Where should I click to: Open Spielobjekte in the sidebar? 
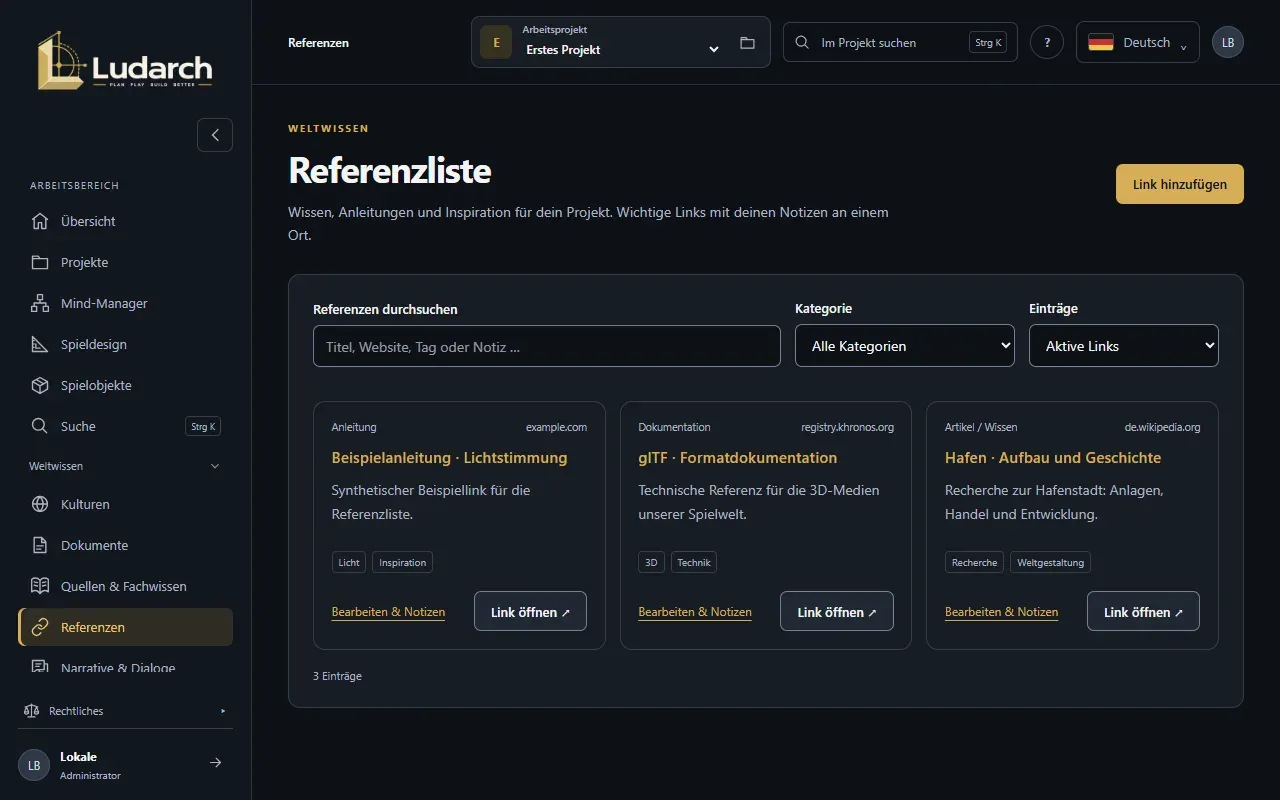[125, 385]
